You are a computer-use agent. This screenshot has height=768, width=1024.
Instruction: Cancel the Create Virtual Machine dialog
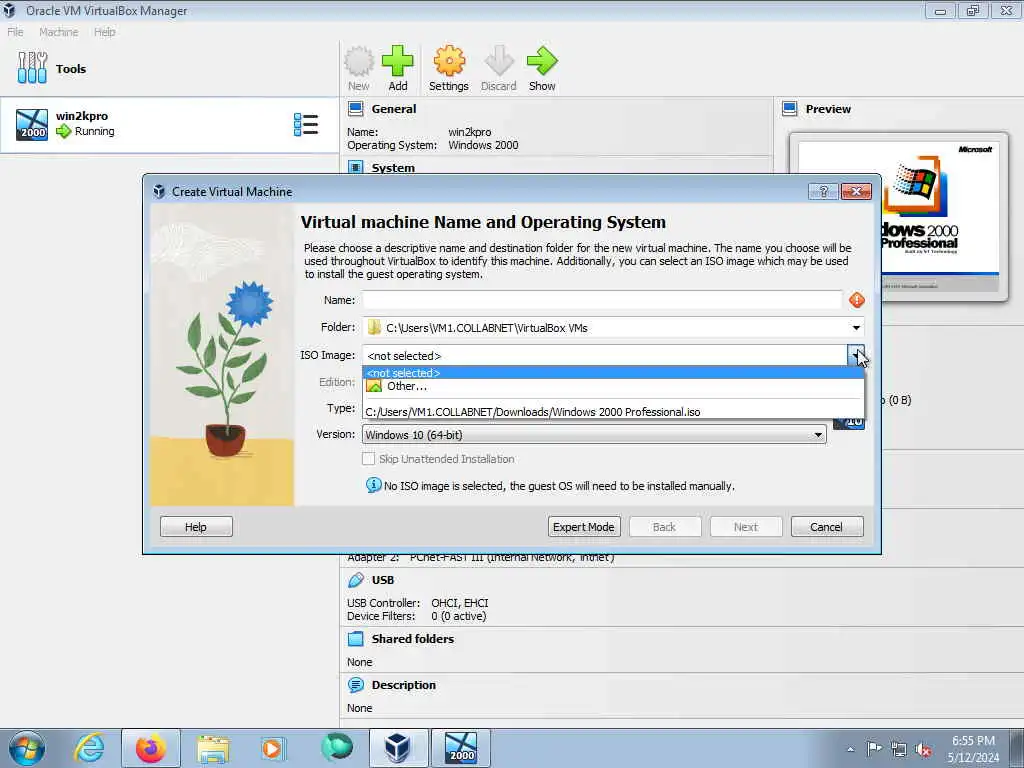pos(827,527)
